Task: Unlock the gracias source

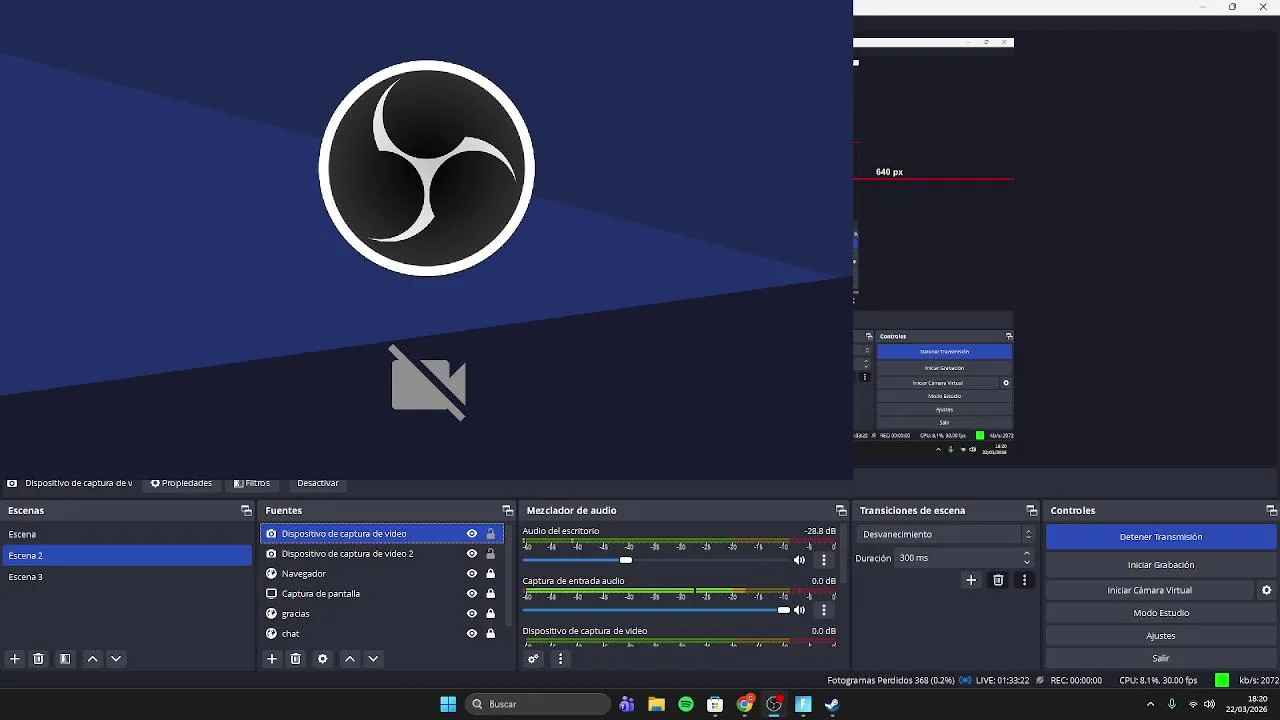Action: 491,614
